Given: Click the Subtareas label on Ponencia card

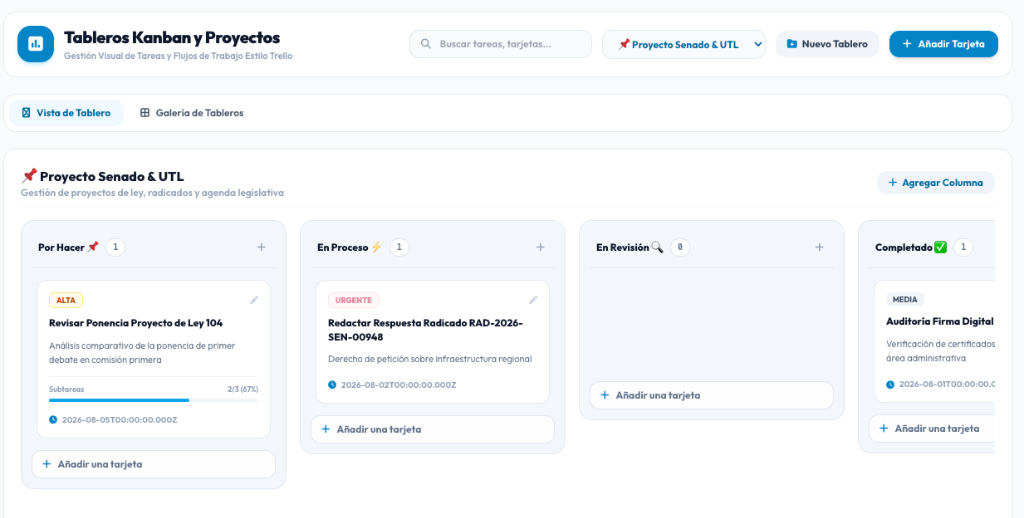Looking at the screenshot, I should point(67,389).
